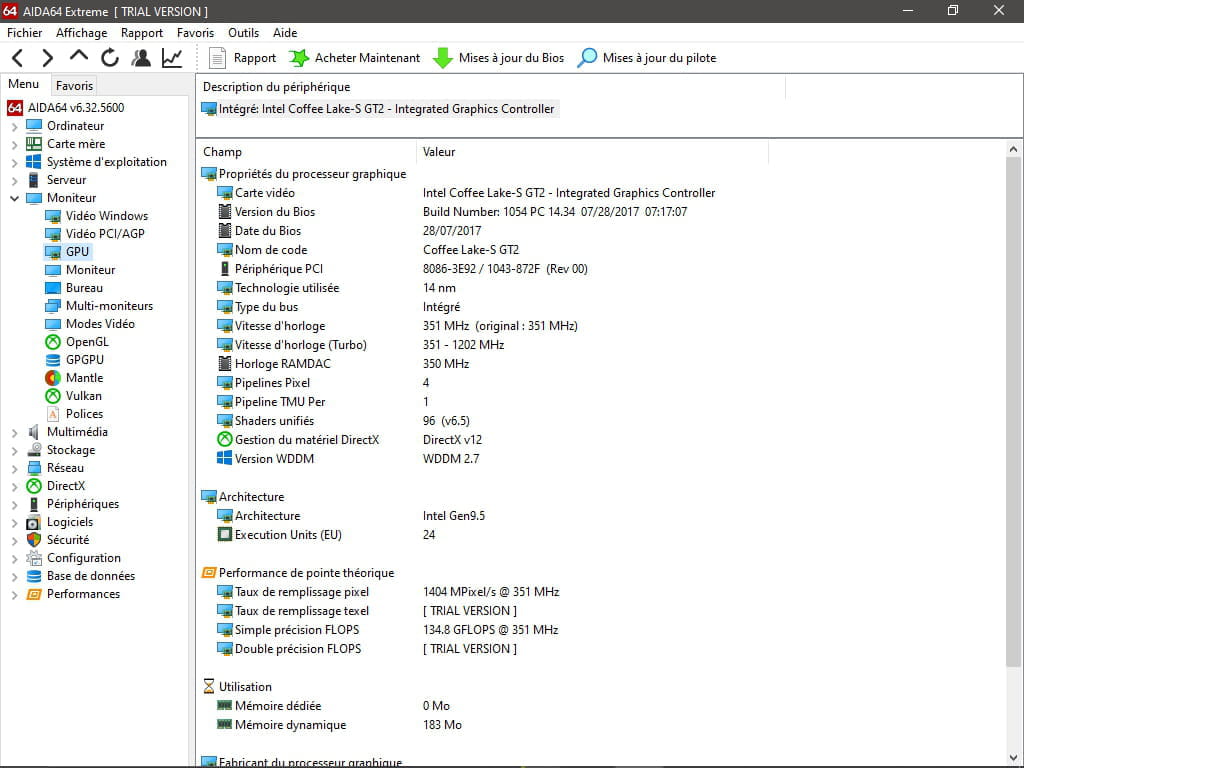Click the Rapport toolbar button
Screen dimensions: 1222x768
click(243, 58)
